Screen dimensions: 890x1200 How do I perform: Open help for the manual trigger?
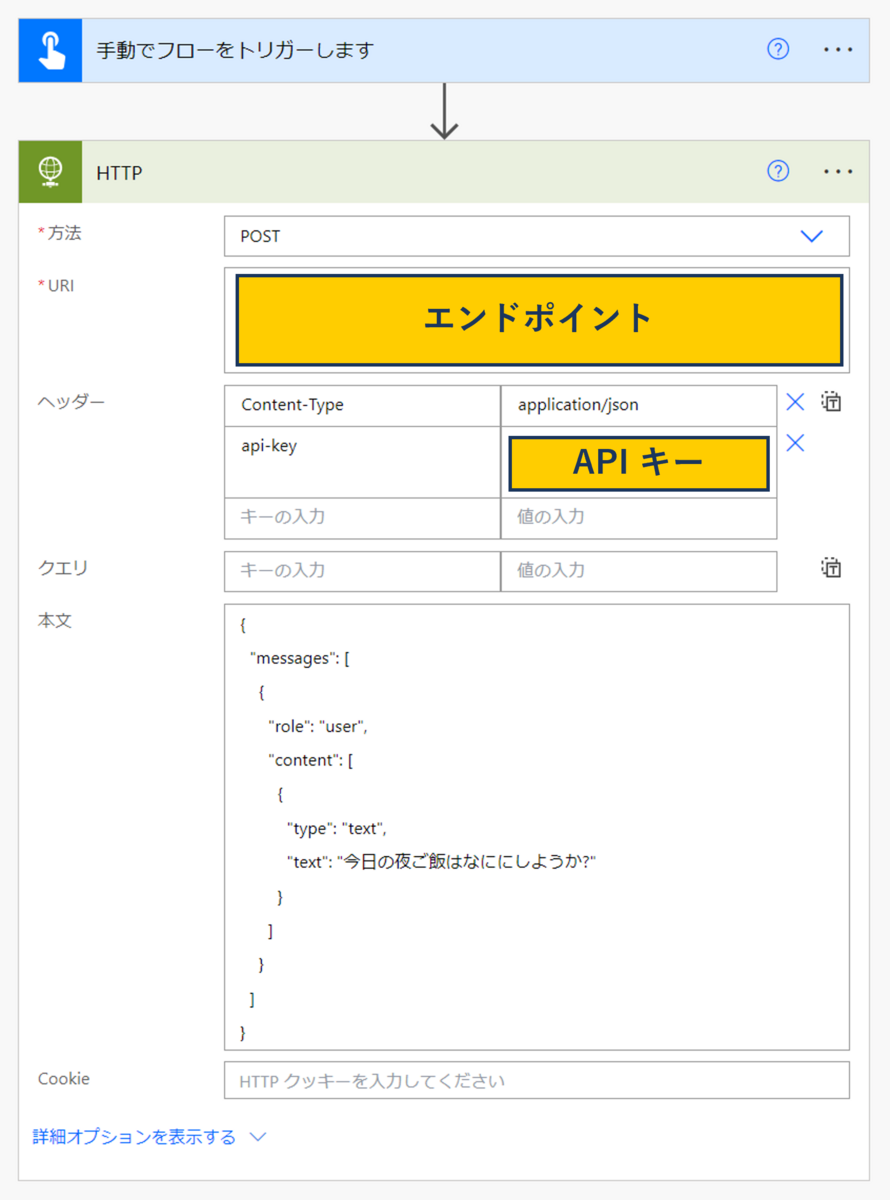tap(777, 48)
